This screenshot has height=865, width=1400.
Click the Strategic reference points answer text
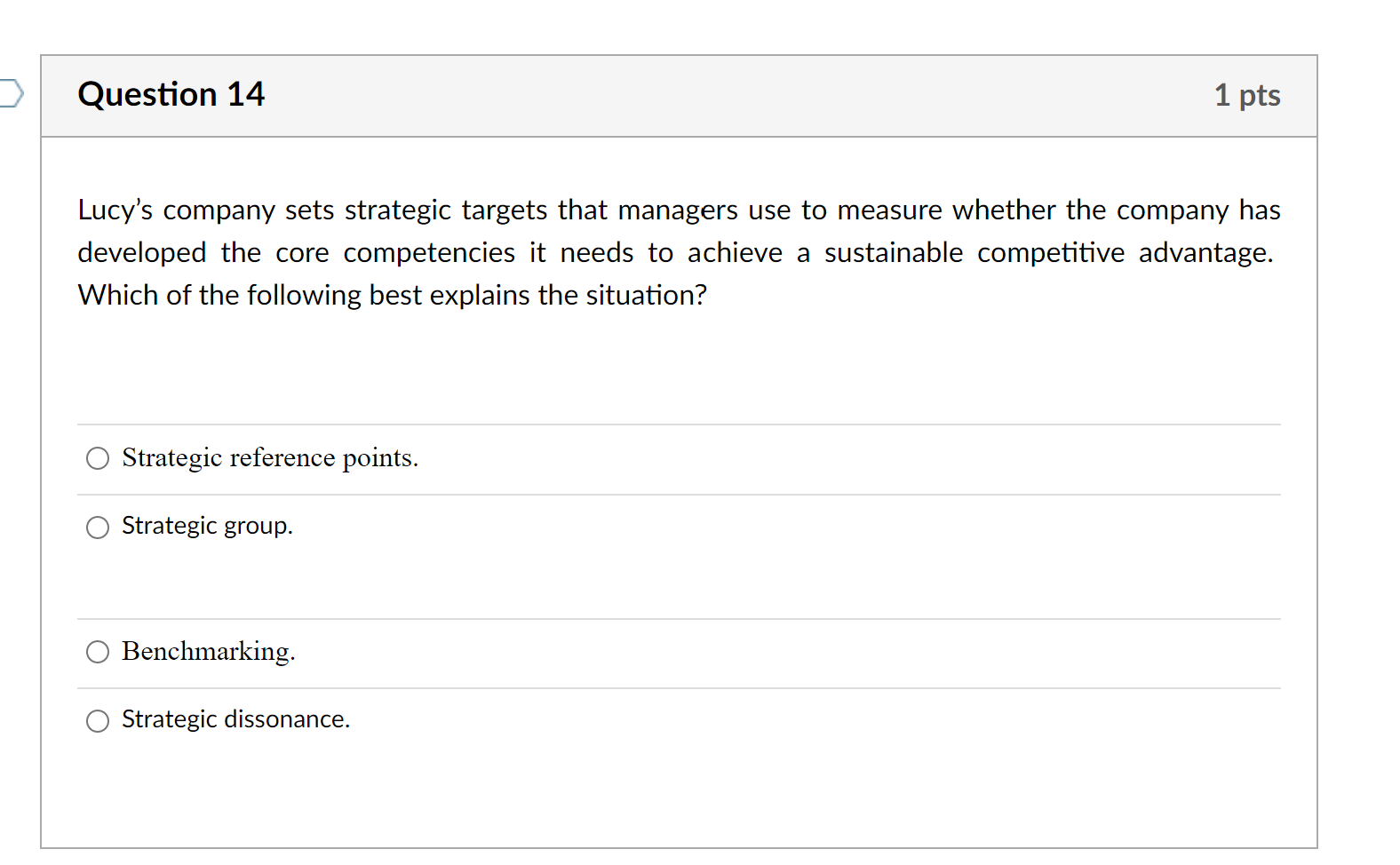[x=269, y=458]
